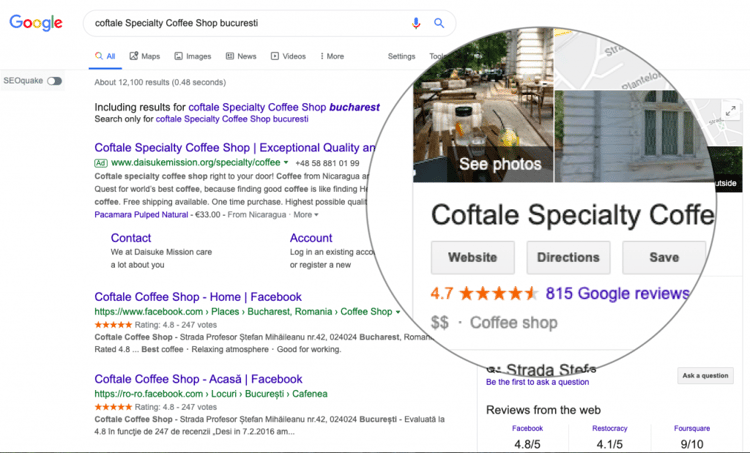Image resolution: width=750 pixels, height=453 pixels.
Task: Click the See photos thumbnail
Action: pos(483,105)
